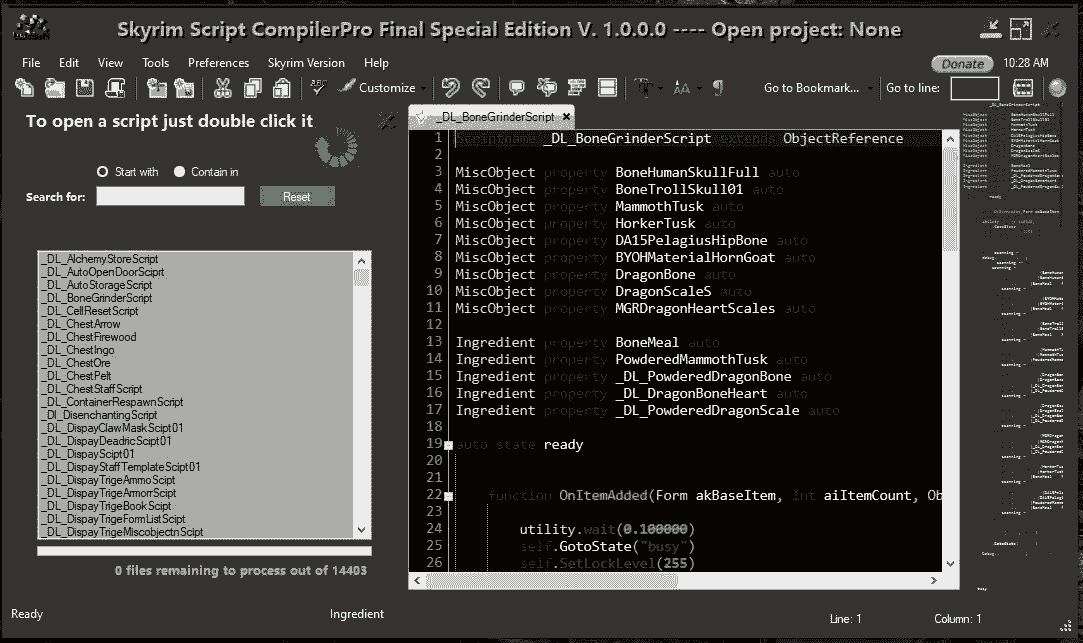Close the _DL_BoneGrinderScript tab

click(x=566, y=117)
